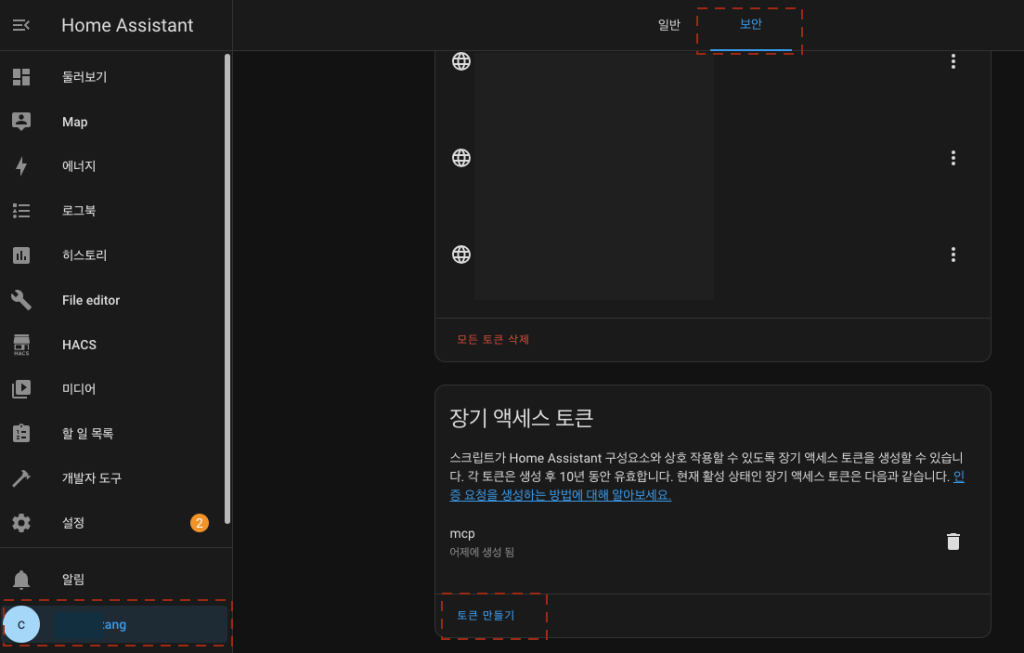The height and width of the screenshot is (653, 1024).
Task: Click the 어제에 생성 됨 text
Action: [481, 552]
